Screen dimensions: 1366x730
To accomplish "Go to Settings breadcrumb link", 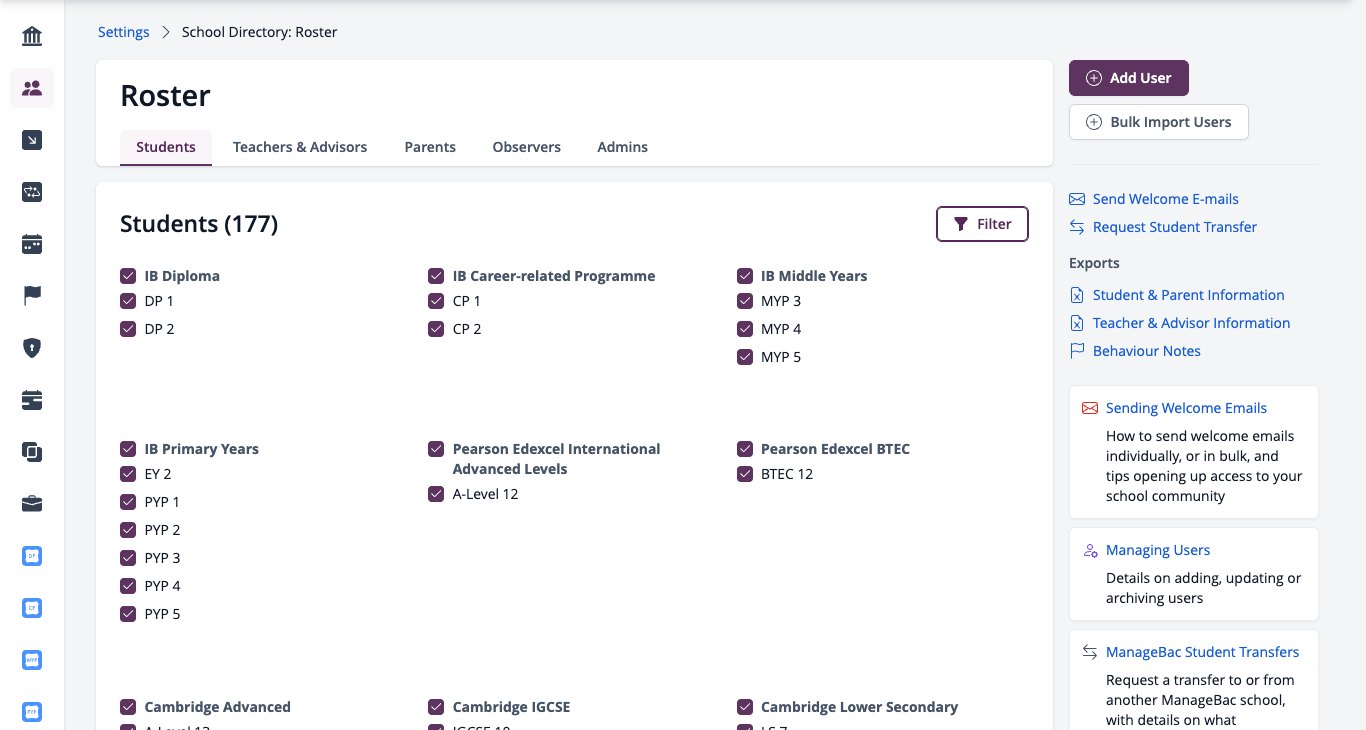I will pos(124,32).
